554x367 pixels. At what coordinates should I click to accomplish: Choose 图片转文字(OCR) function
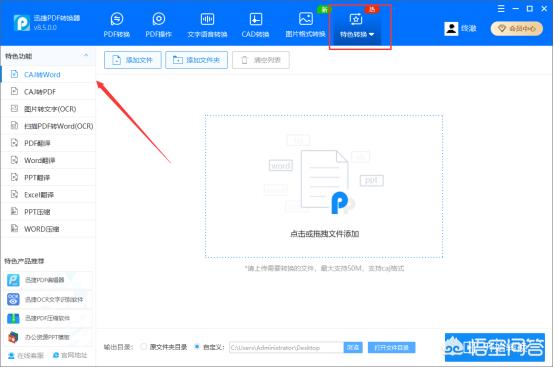point(48,109)
